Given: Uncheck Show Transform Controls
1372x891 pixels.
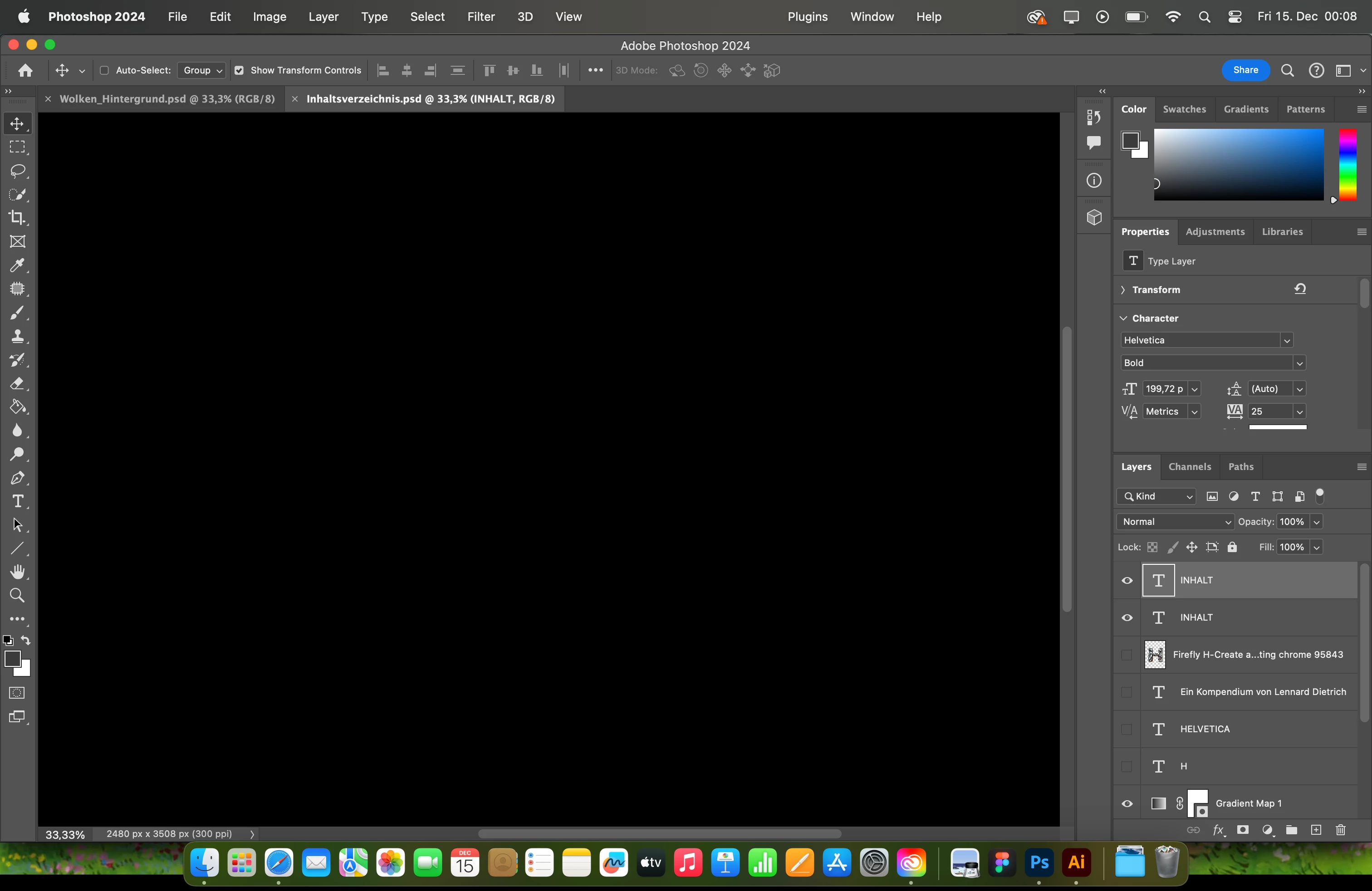Looking at the screenshot, I should [239, 70].
